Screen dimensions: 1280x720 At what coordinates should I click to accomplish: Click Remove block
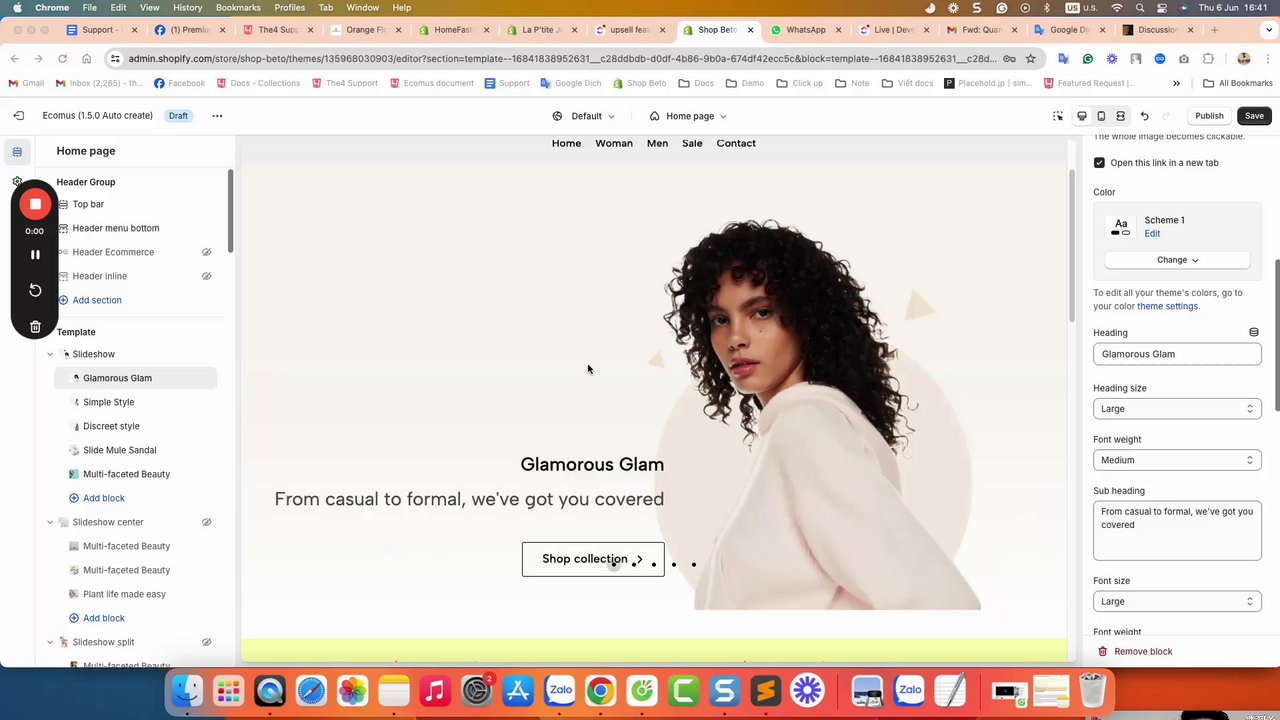[x=1143, y=652]
